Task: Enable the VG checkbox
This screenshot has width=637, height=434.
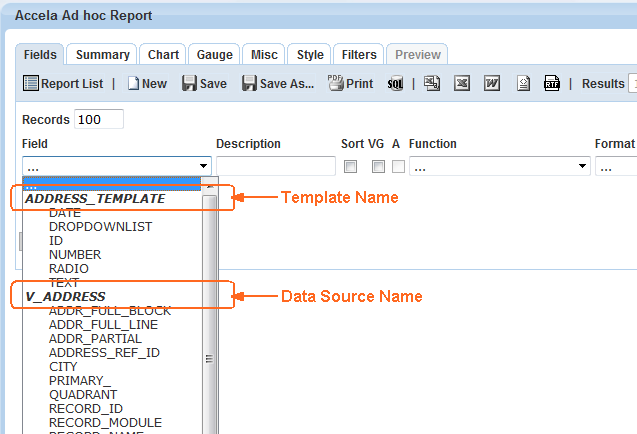Action: 379,166
